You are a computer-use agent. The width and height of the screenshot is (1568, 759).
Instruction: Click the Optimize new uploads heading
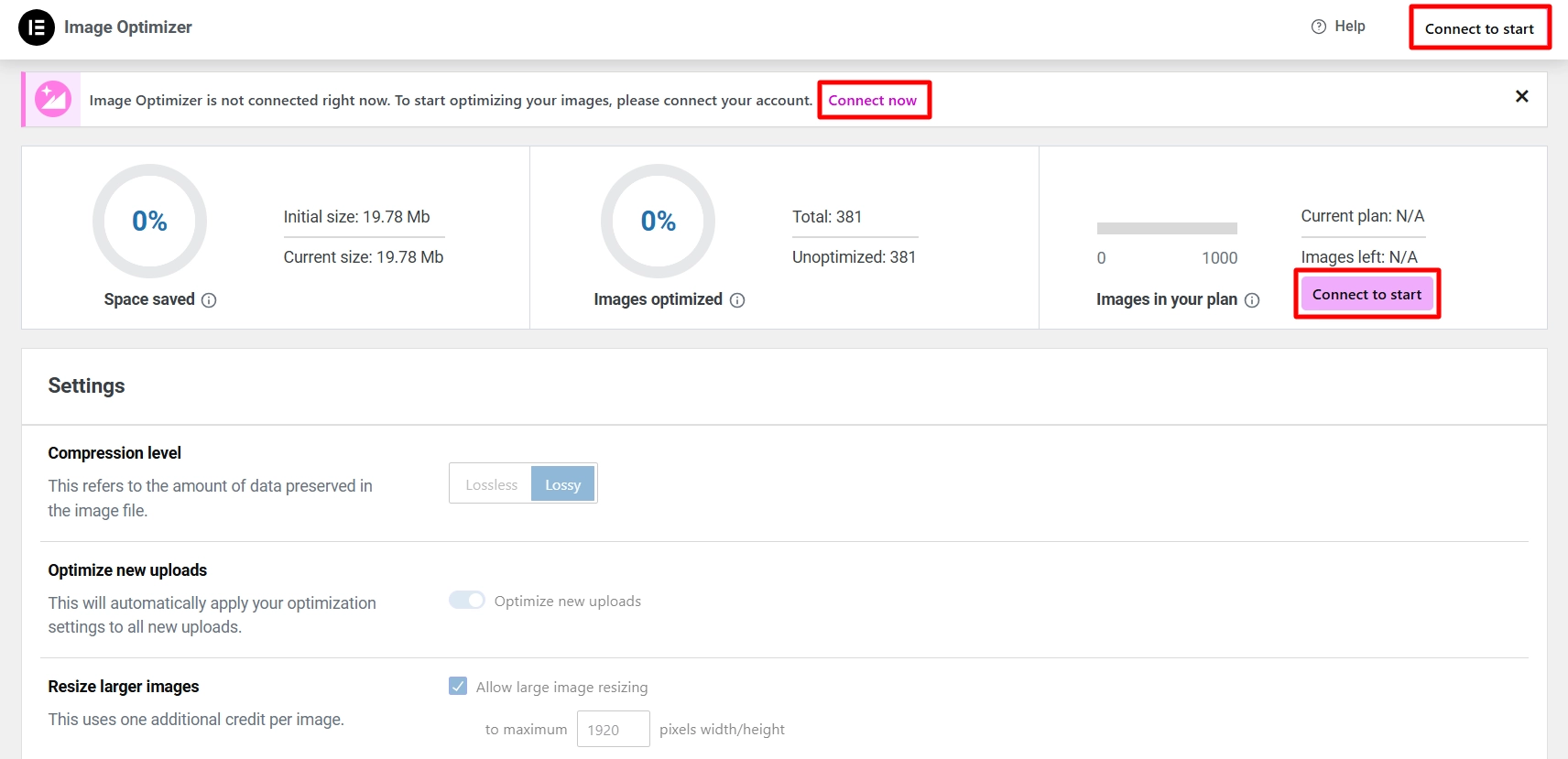pos(127,570)
